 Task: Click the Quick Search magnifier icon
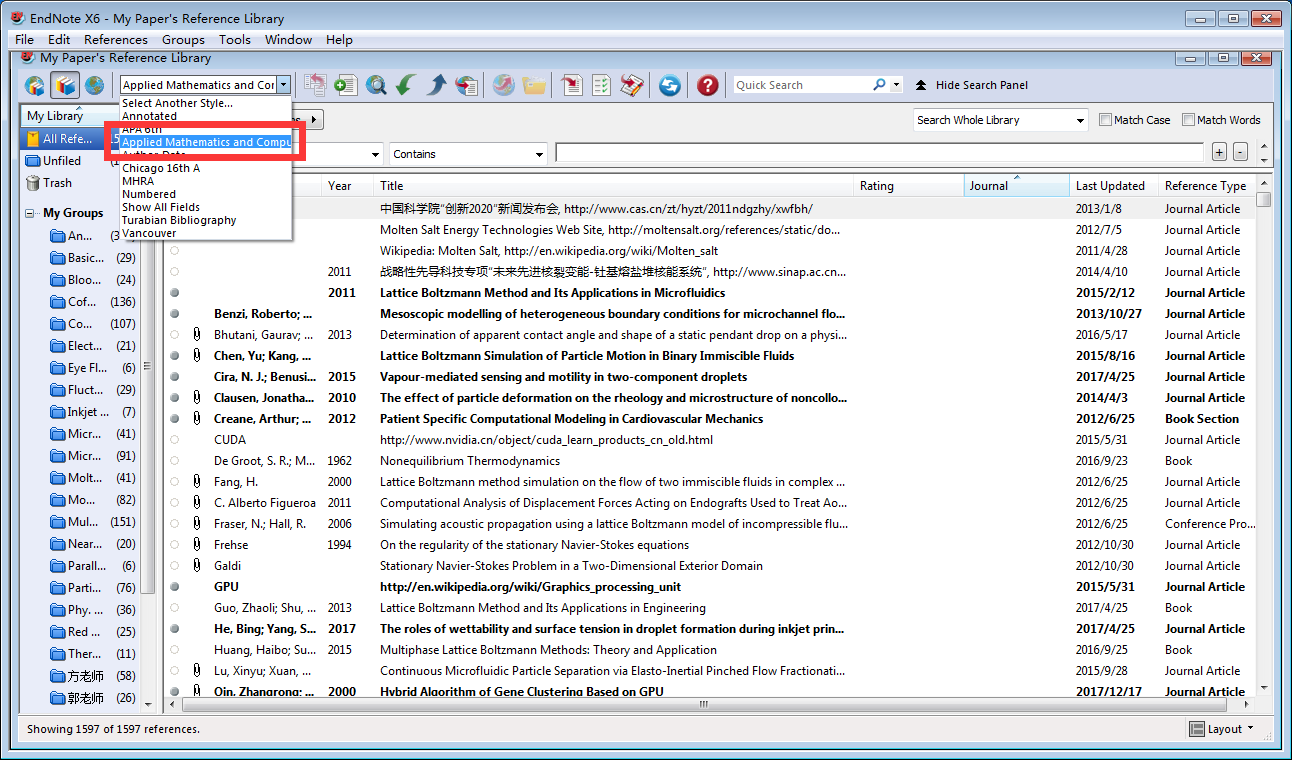879,85
